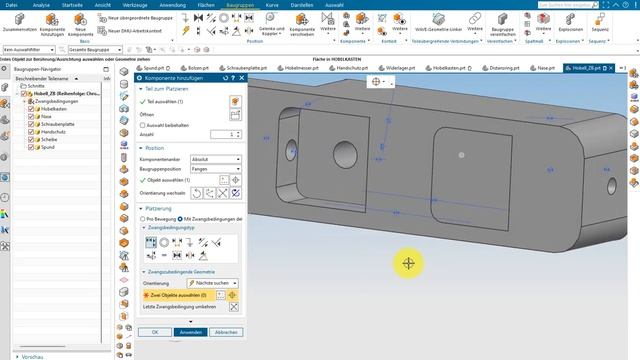Open the Schraubenplatte.prt document tab
The image size is (640, 360).
(x=243, y=68)
